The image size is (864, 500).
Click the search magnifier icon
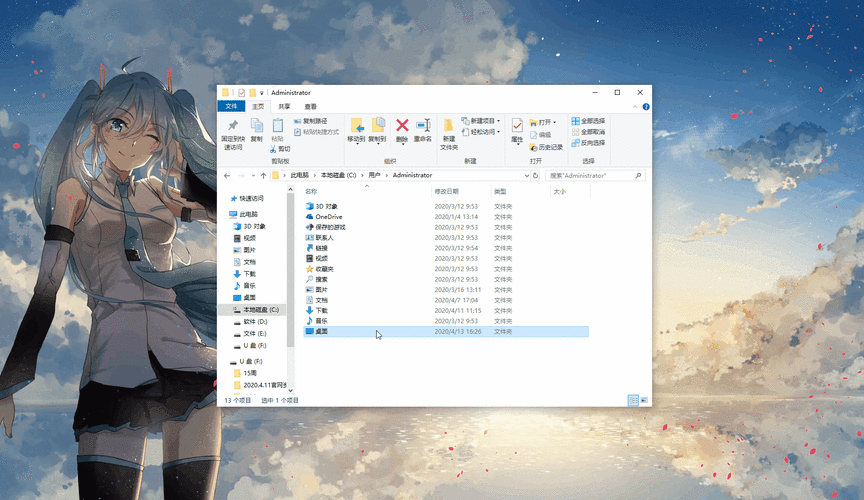click(638, 175)
